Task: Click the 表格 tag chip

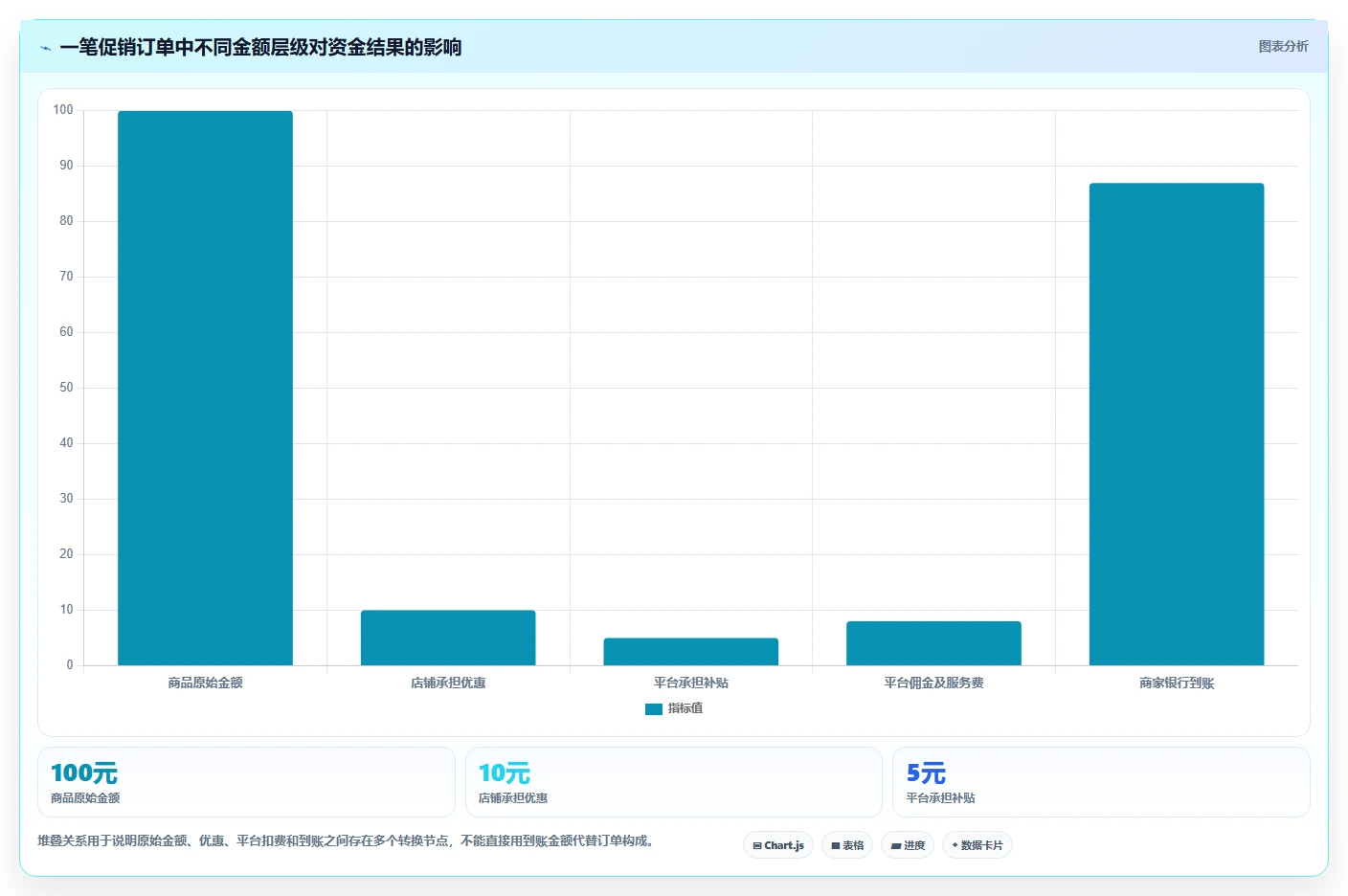Action: (x=847, y=845)
